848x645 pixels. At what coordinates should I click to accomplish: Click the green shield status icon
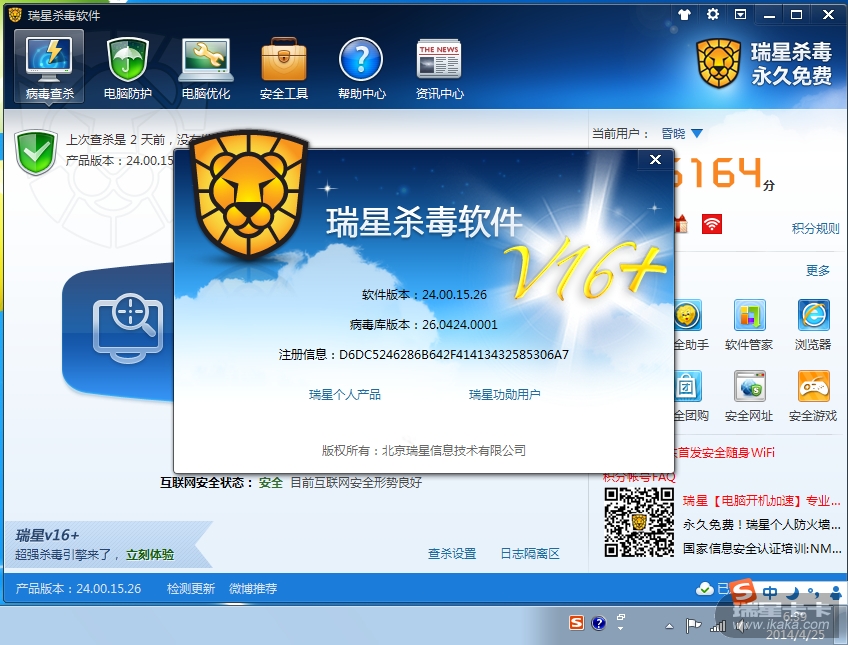[x=36, y=152]
